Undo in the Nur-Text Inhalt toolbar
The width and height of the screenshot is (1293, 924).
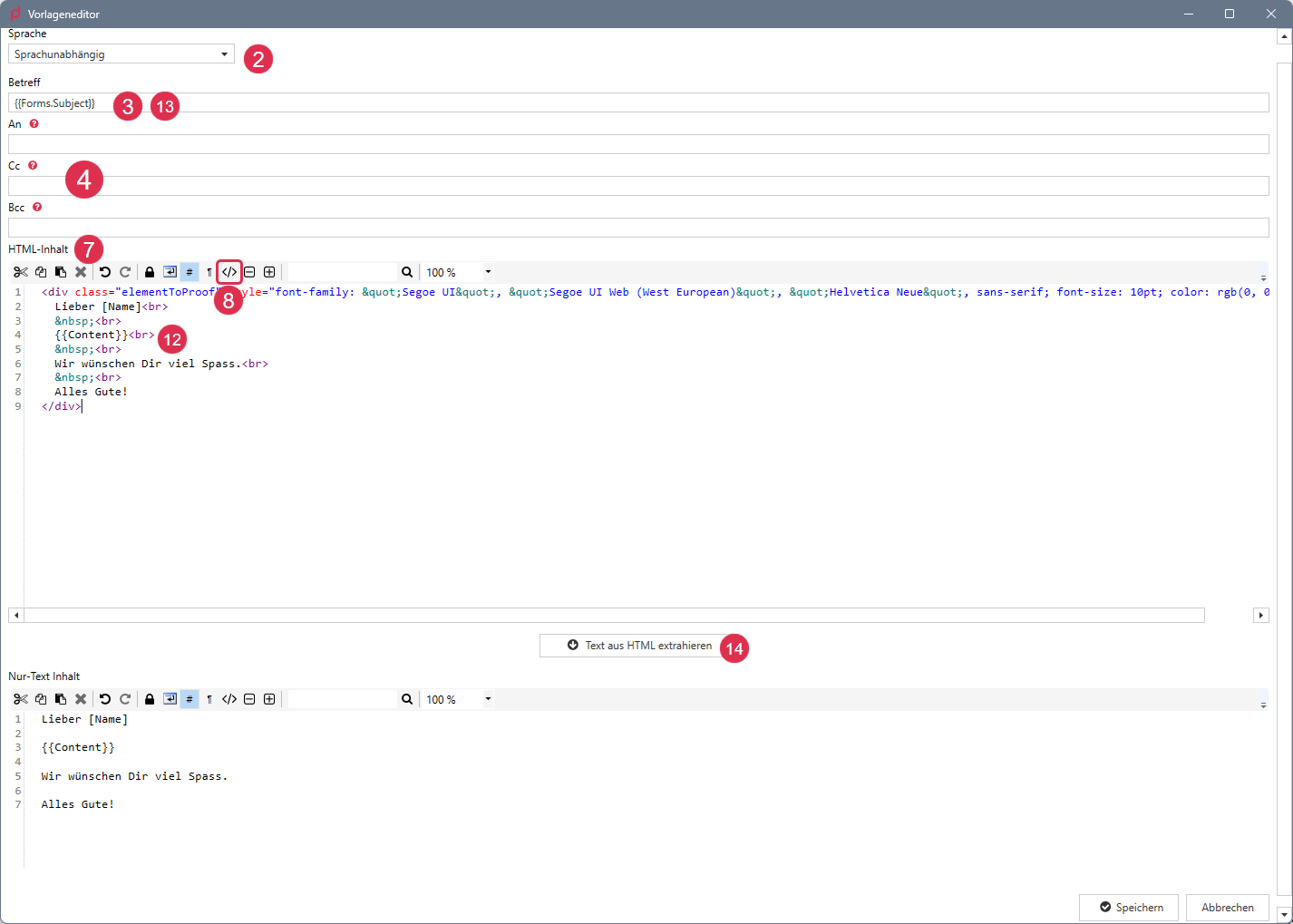pos(105,699)
